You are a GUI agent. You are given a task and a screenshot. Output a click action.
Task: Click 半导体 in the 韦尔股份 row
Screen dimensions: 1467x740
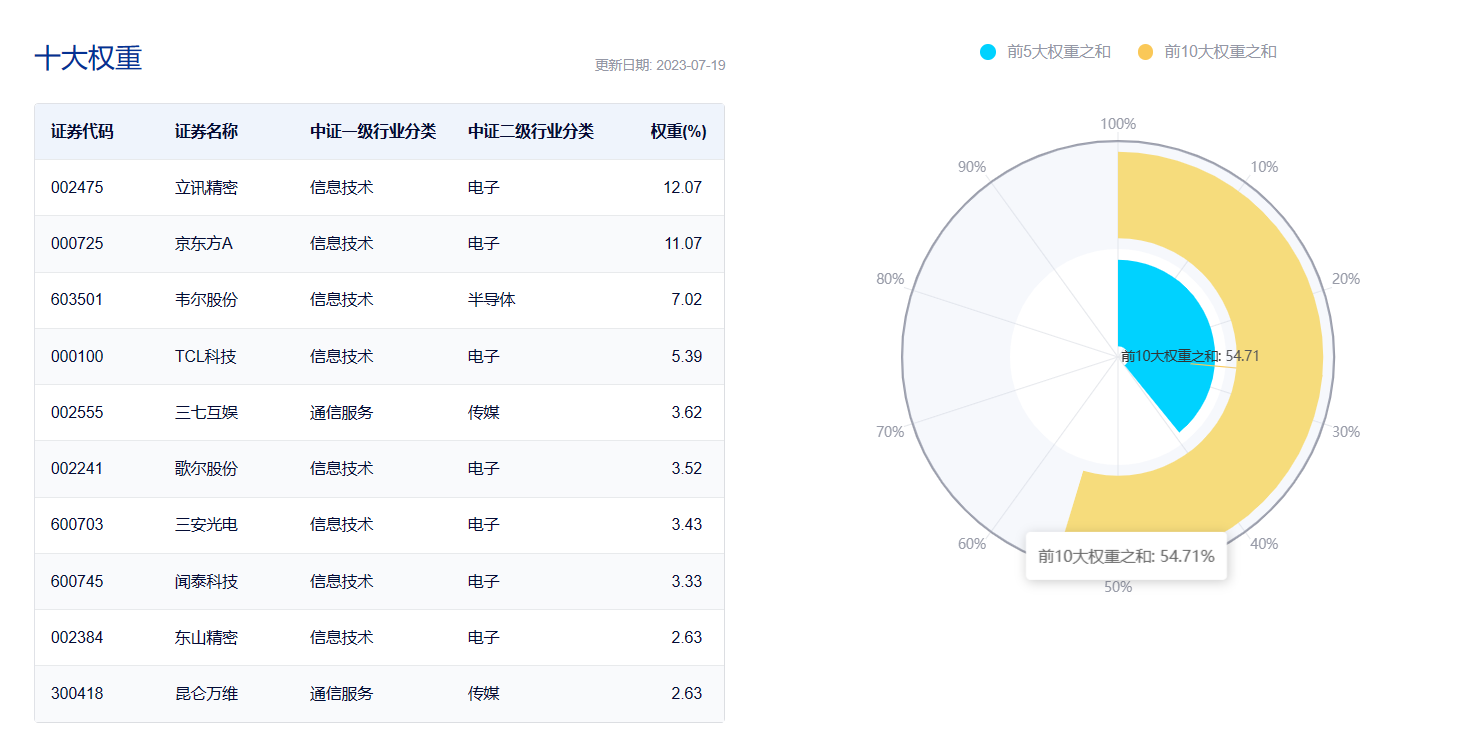492,300
